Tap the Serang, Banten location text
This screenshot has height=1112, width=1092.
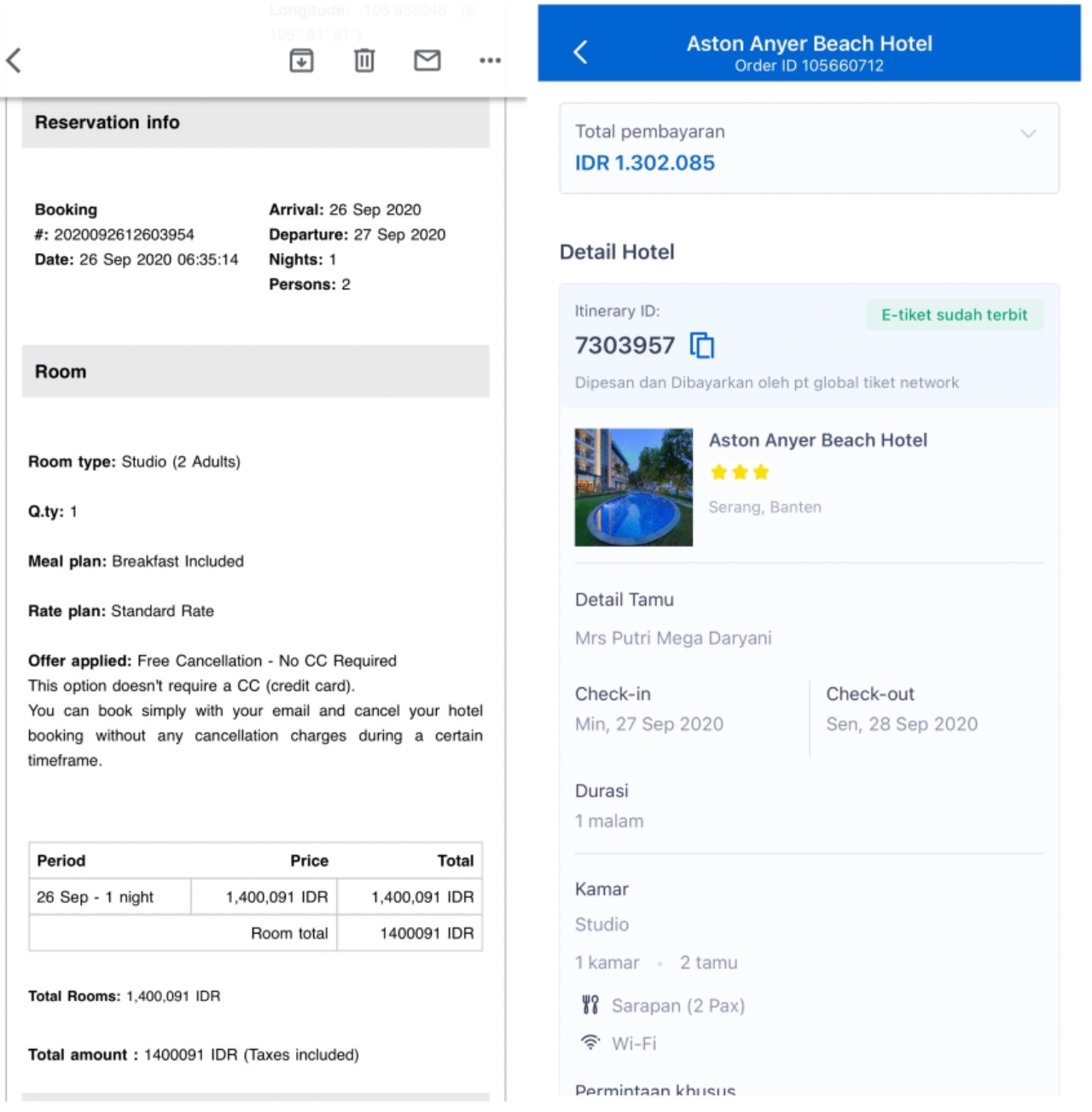pyautogui.click(x=764, y=507)
